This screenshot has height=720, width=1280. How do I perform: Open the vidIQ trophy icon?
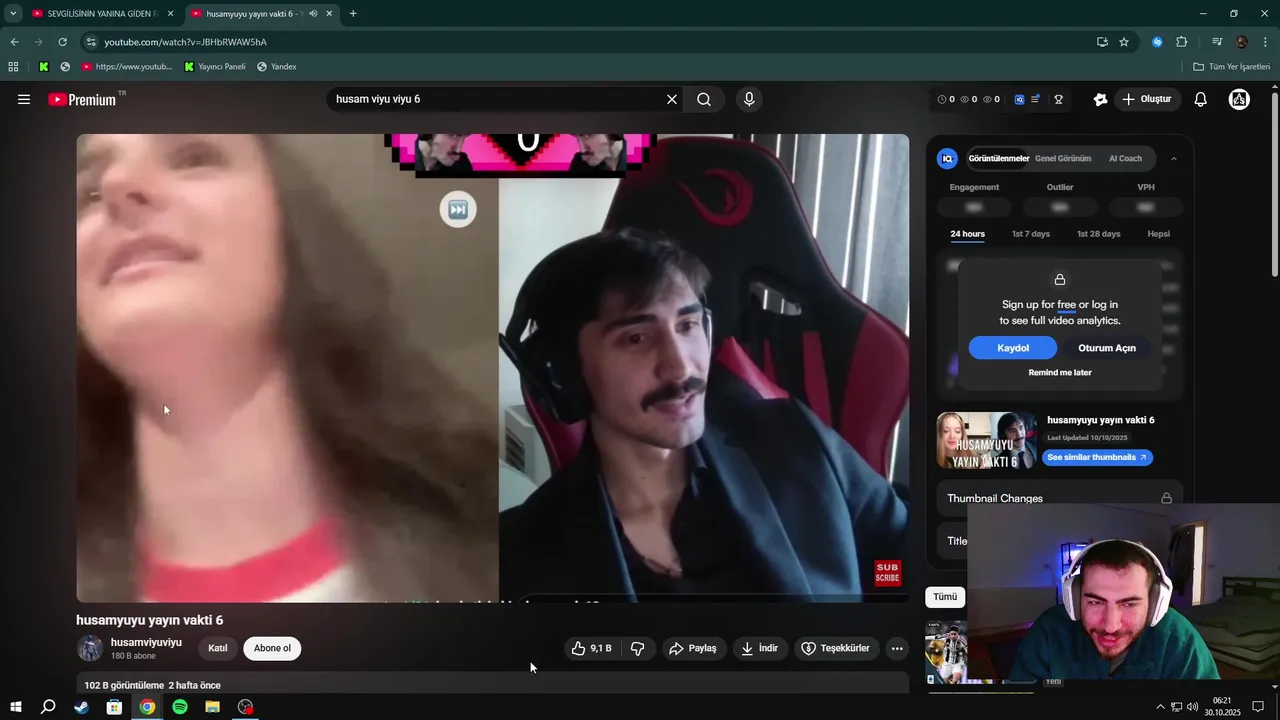click(x=1058, y=99)
